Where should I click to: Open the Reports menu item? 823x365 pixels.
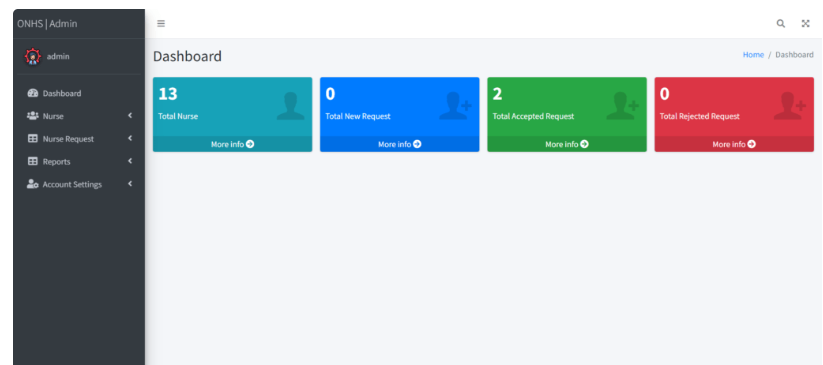coord(79,162)
